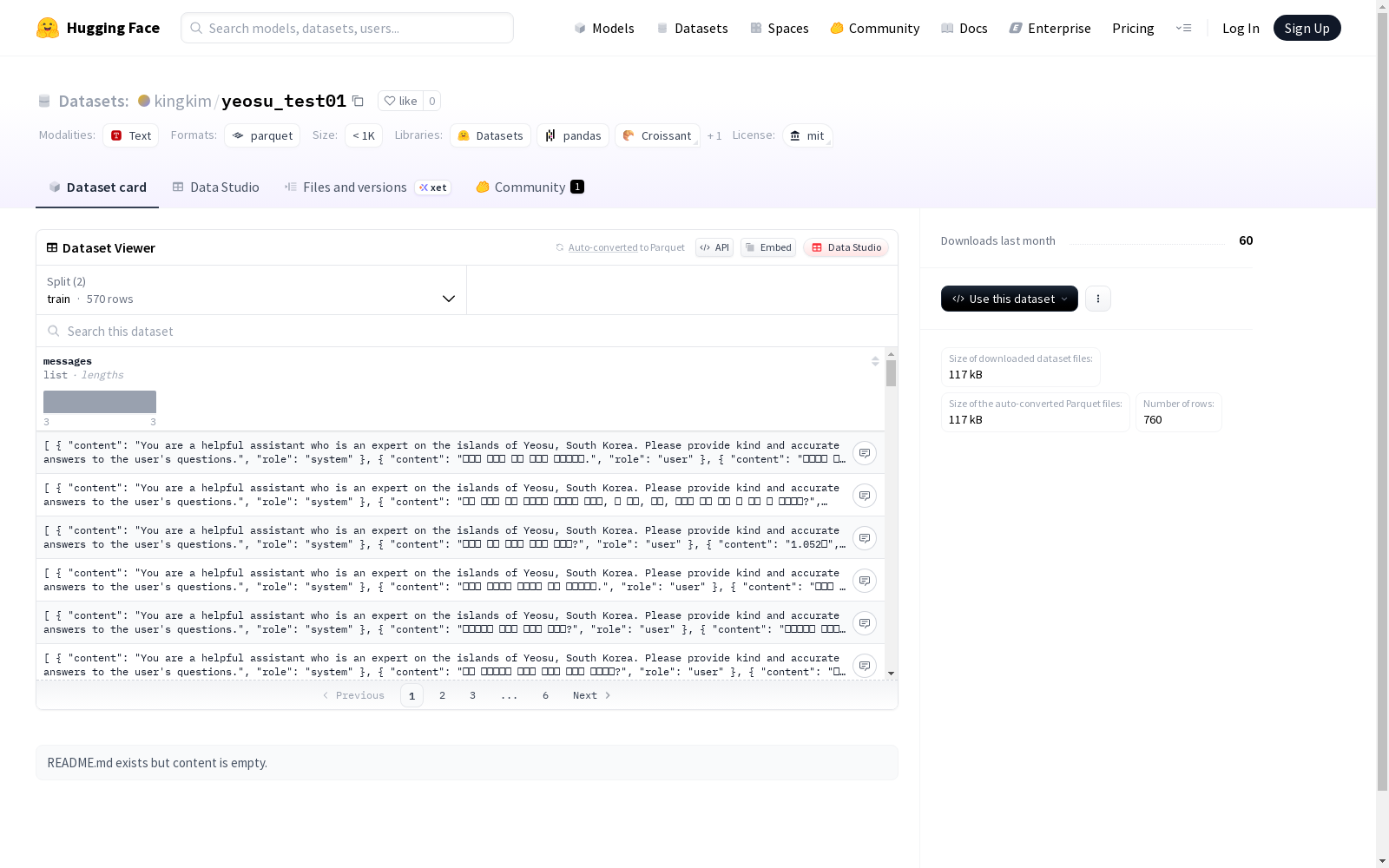Open comment icon for third data row
This screenshot has width=1389, height=868.
[865, 538]
